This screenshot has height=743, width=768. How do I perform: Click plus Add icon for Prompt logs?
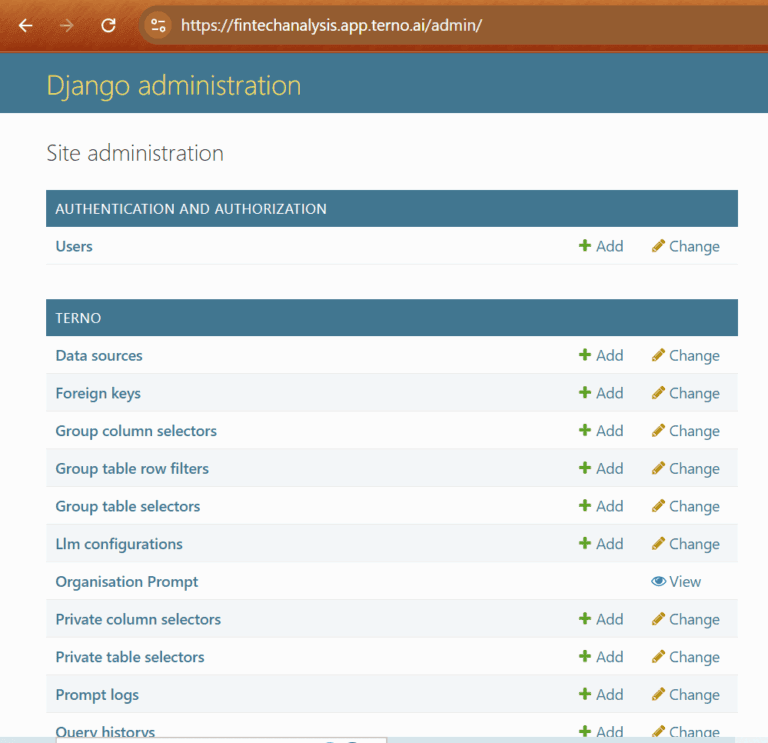point(585,695)
